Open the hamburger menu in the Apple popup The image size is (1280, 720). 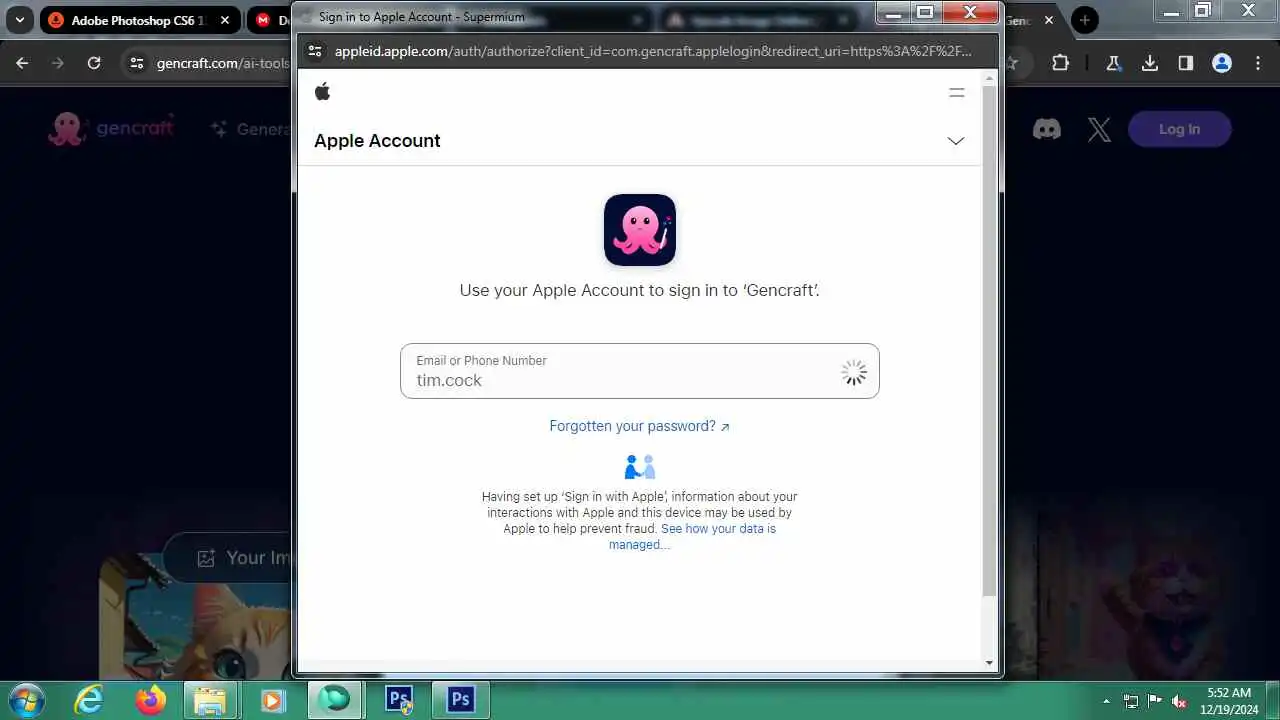(x=957, y=92)
